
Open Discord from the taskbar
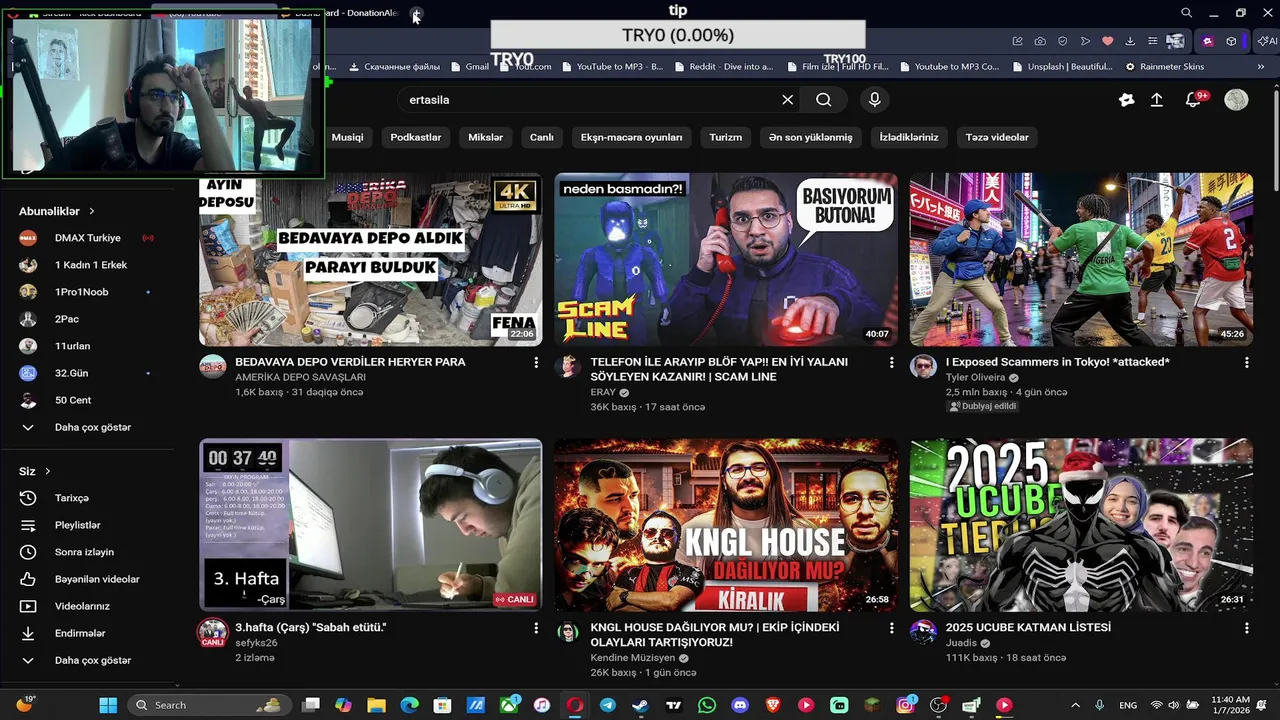pyautogui.click(x=740, y=705)
